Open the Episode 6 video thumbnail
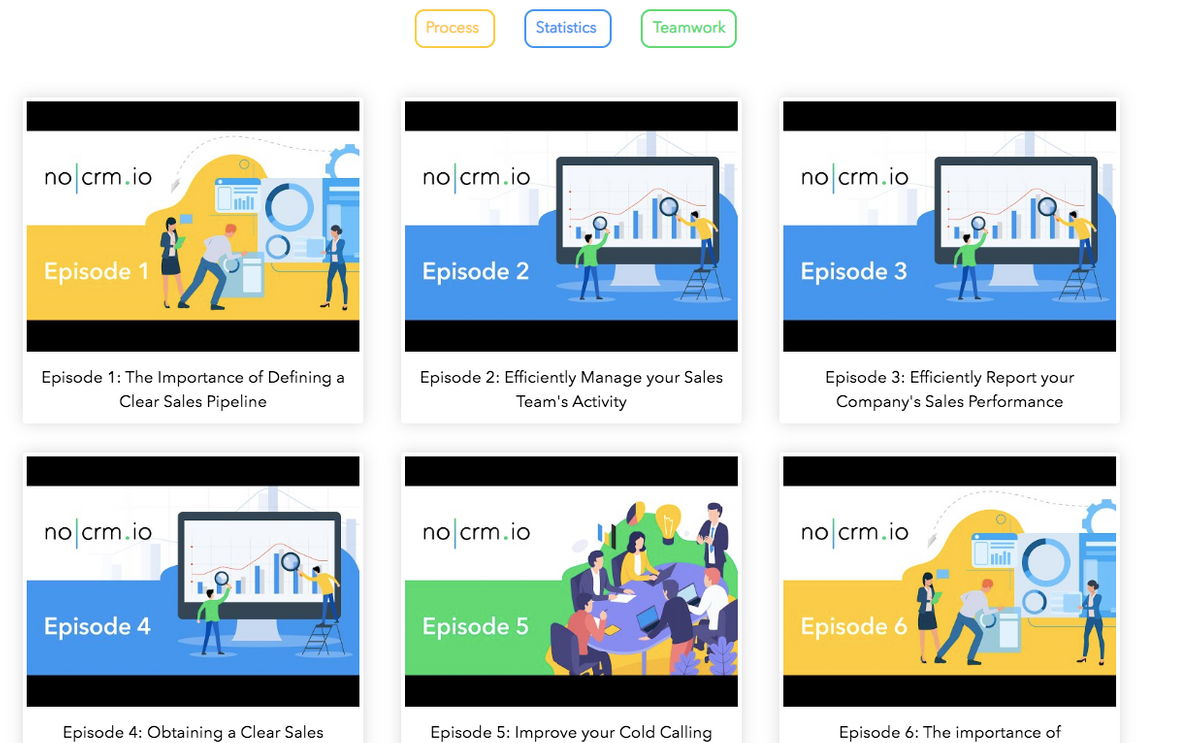The width and height of the screenshot is (1200, 743). point(949,581)
